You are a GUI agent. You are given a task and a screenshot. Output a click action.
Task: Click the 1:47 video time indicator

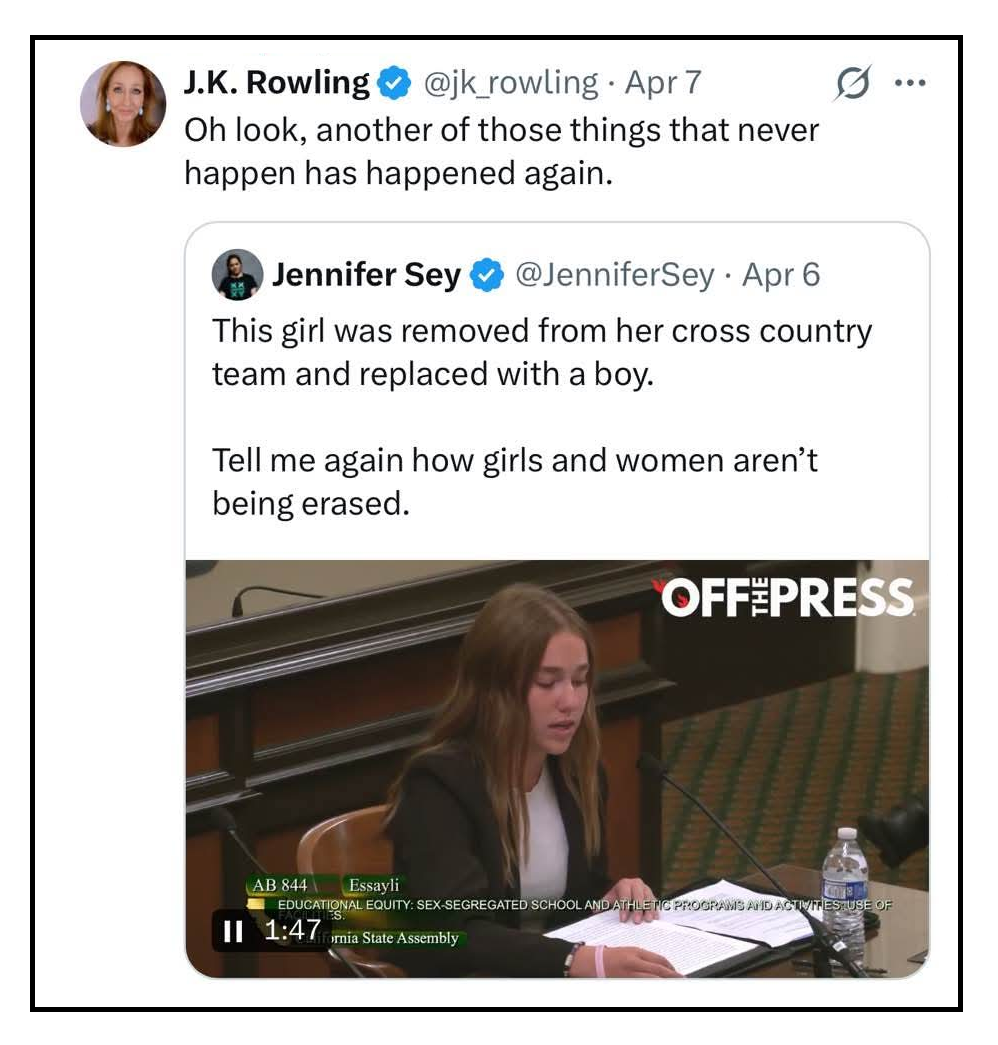click(x=292, y=931)
